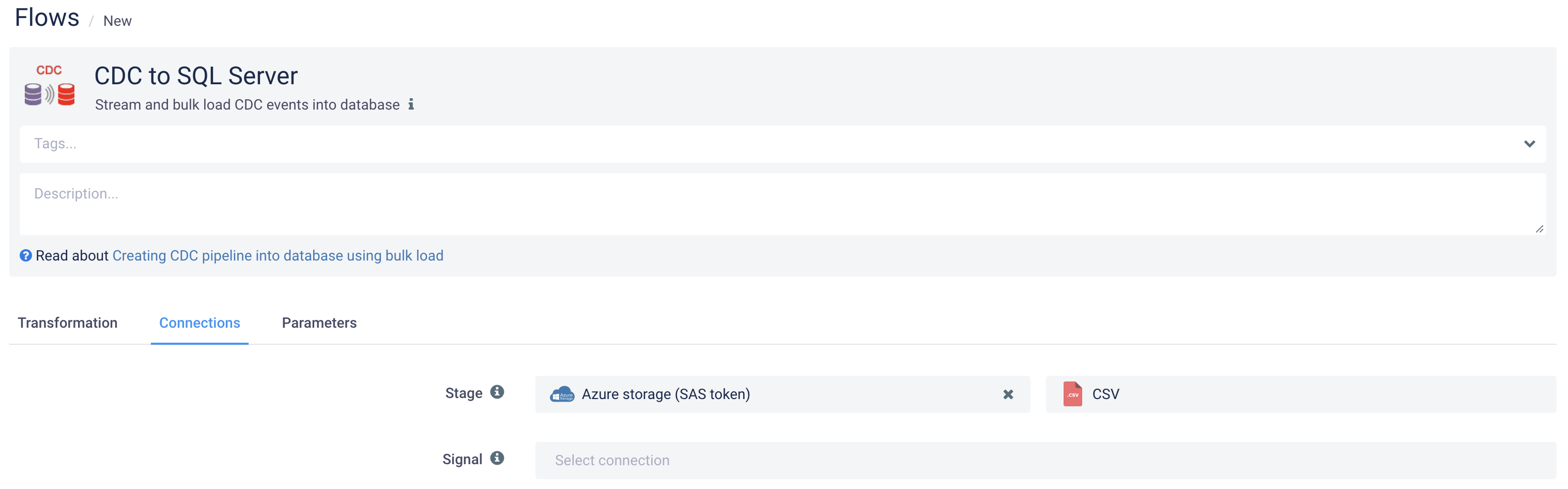Open the Signal connection selector
This screenshot has height=489, width=1568.
point(1044,461)
